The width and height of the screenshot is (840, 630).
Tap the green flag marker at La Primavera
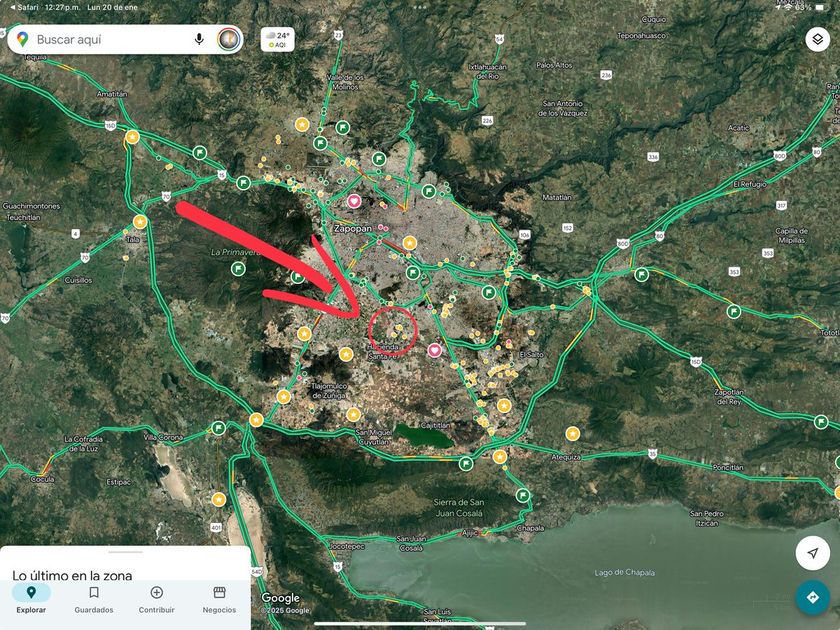click(238, 268)
